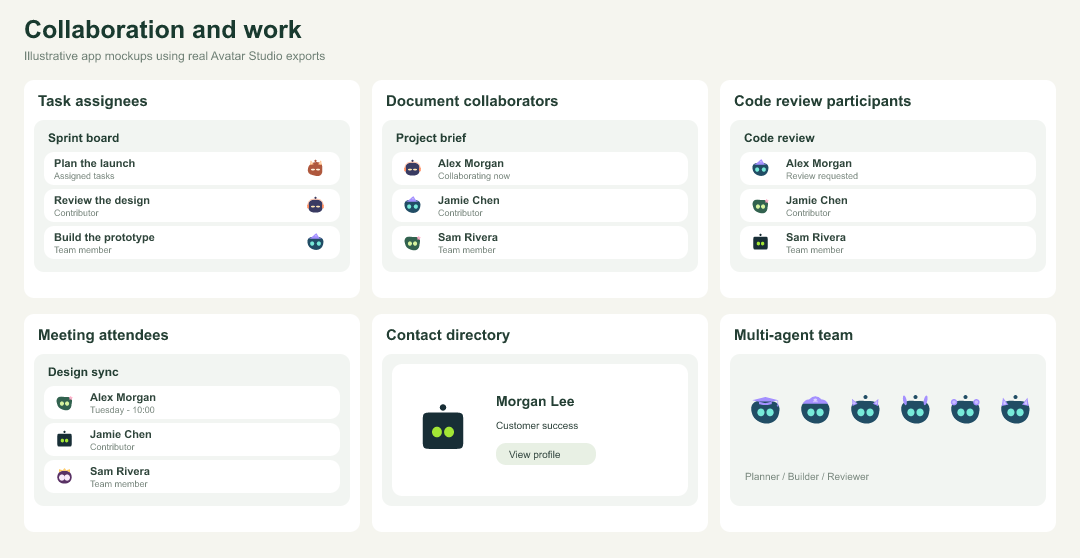This screenshot has height=558, width=1080.
Task: Select the agent avatar with round bear ears
Action: (x=966, y=410)
